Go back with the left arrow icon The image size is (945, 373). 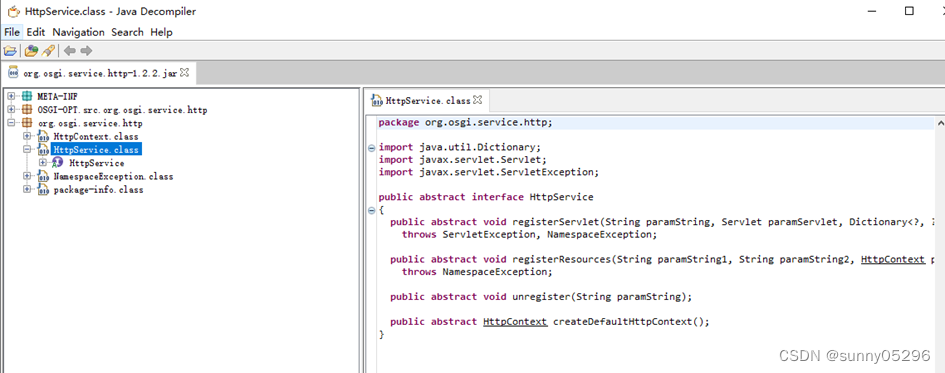coord(69,51)
